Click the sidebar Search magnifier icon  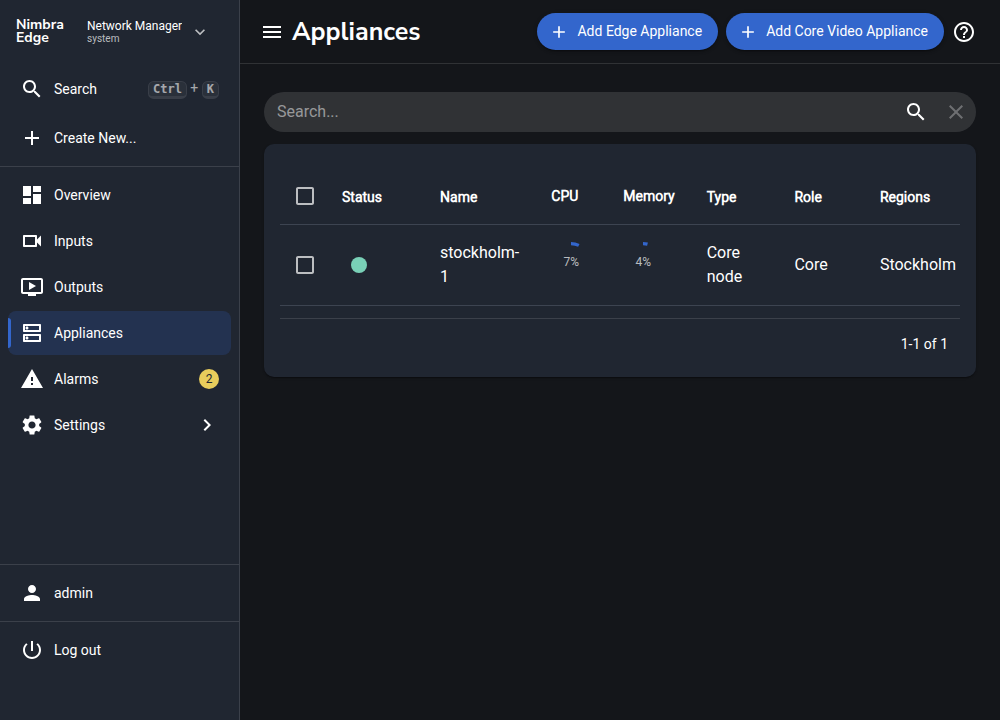[31, 89]
